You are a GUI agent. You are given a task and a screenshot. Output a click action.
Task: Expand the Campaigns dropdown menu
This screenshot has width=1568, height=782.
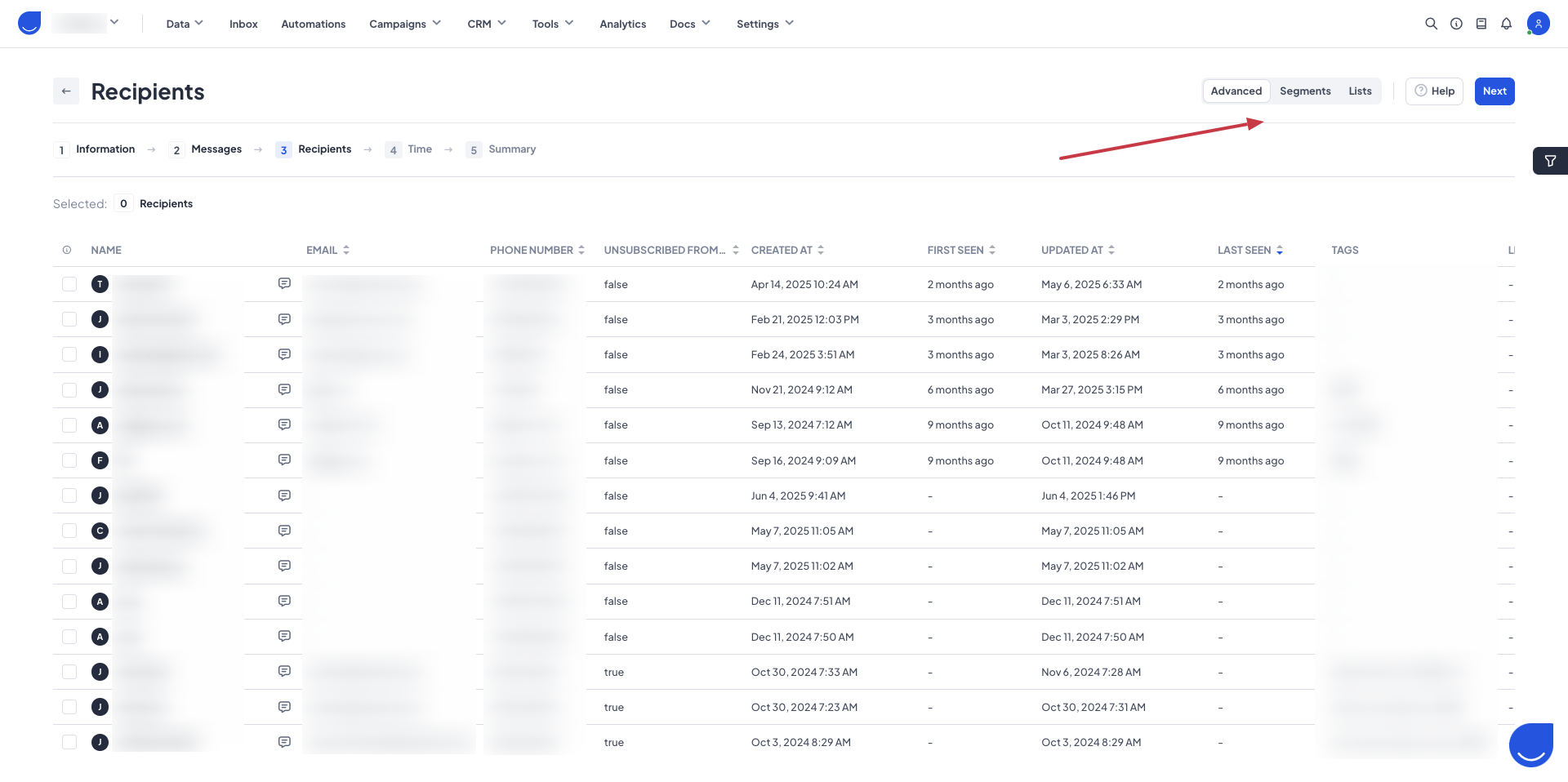[405, 24]
